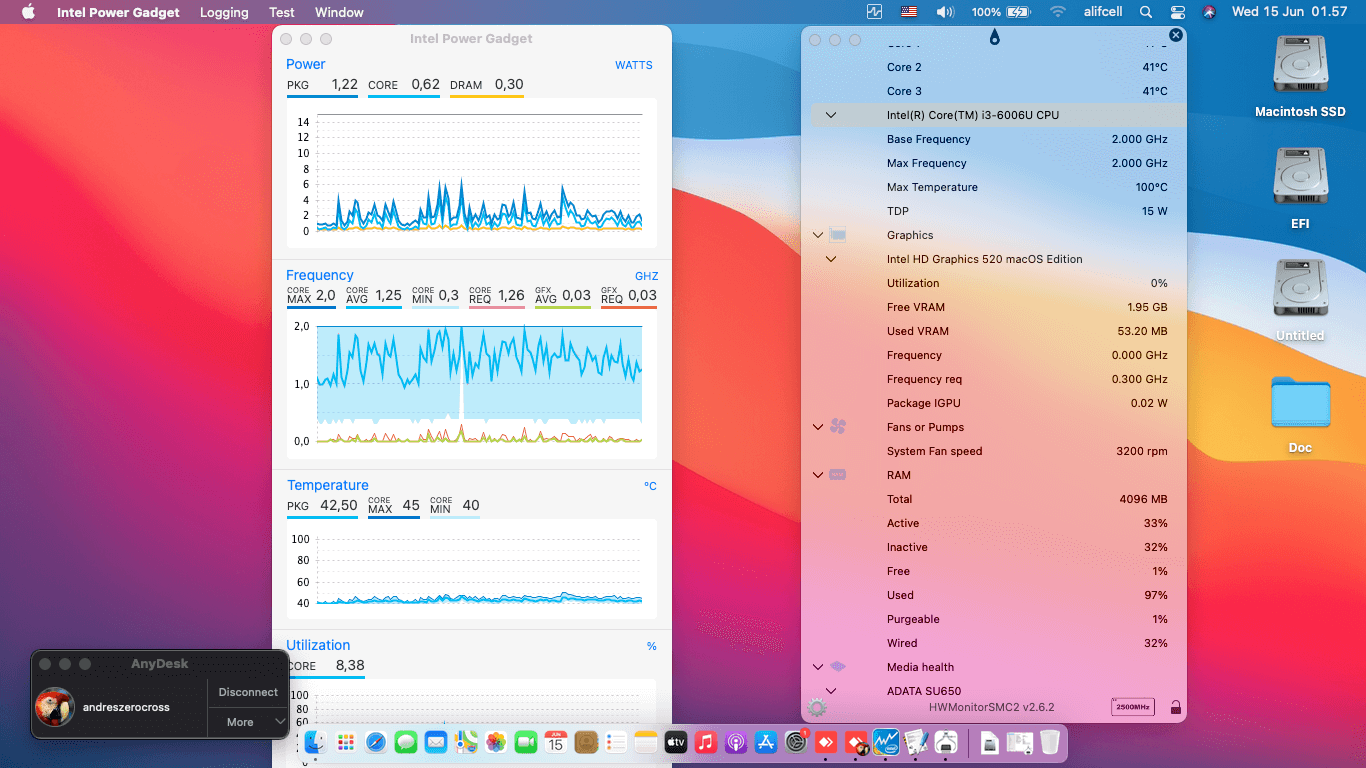
Task: Mute sound via the volume menu bar icon
Action: [x=943, y=12]
